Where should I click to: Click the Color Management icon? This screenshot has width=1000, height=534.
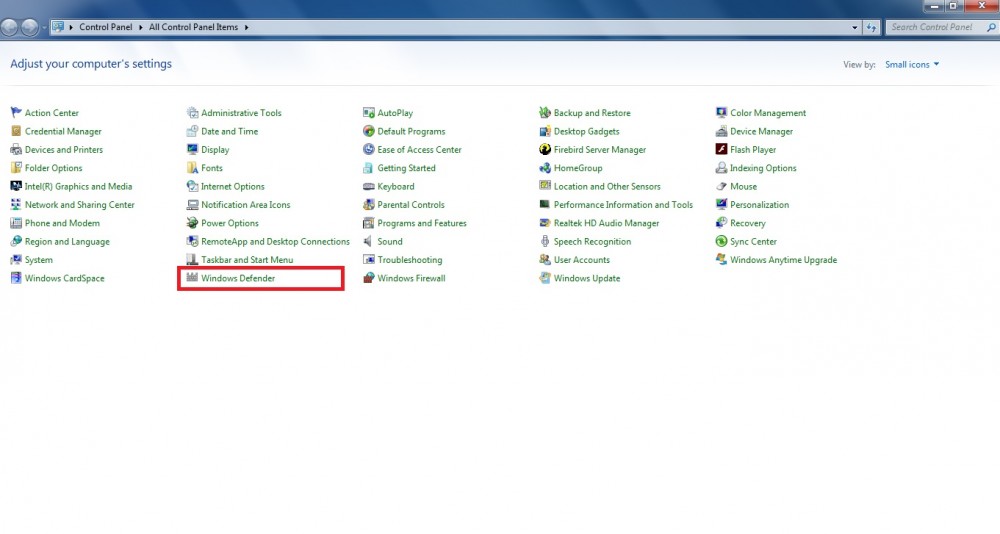[721, 113]
